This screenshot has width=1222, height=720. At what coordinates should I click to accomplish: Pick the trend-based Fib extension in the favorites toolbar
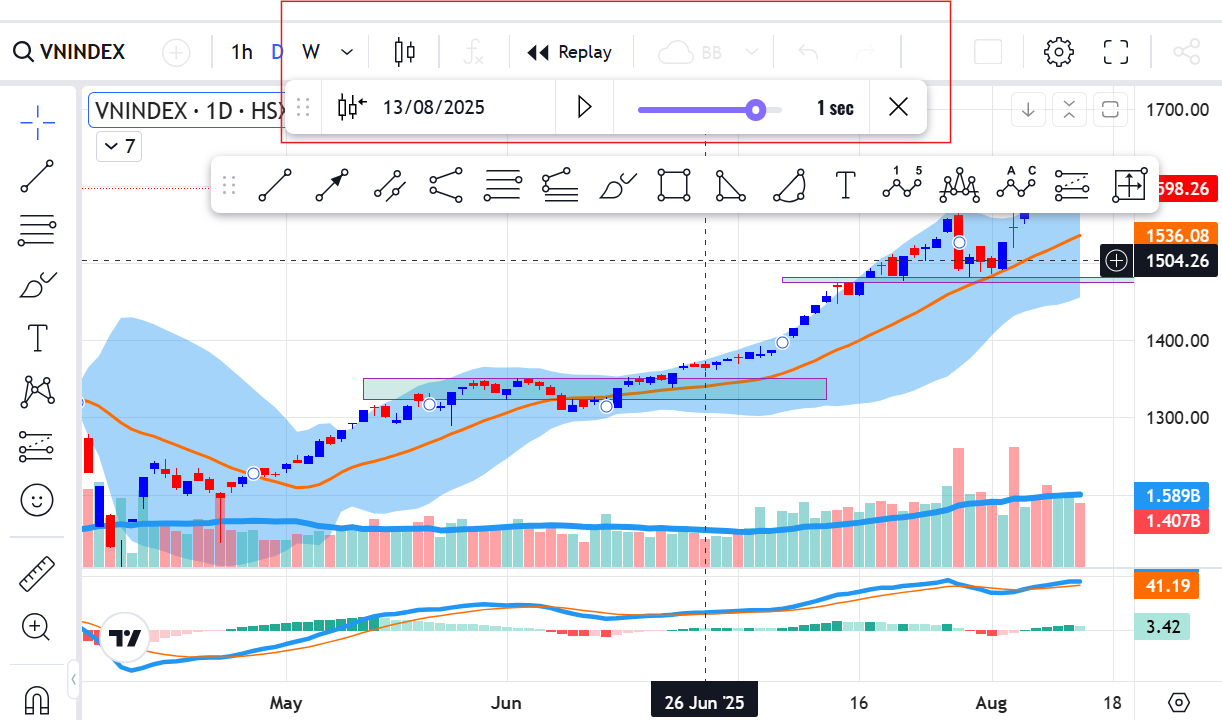[x=560, y=185]
